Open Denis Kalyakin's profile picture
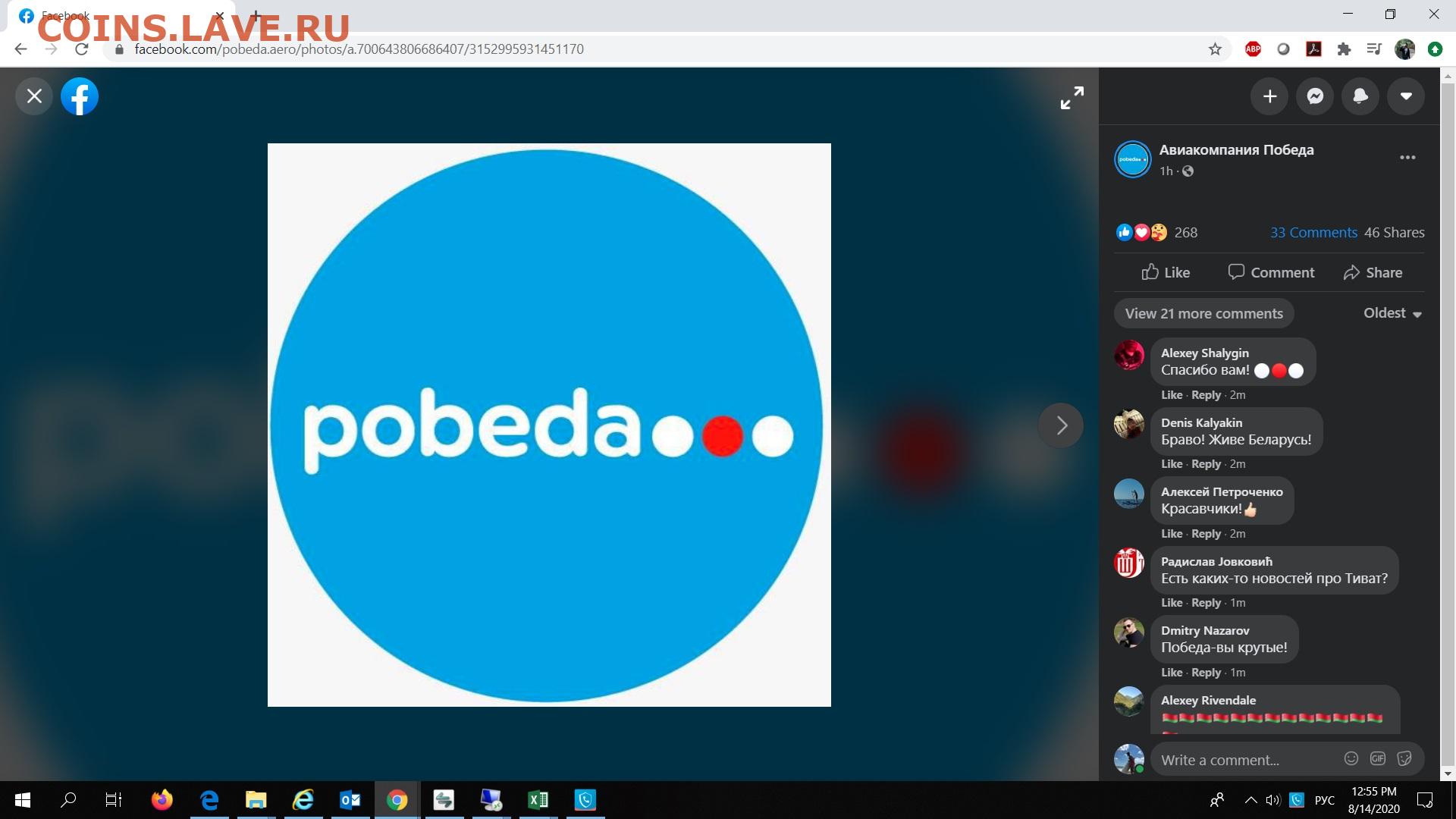Viewport: 1456px width, 819px height. [x=1128, y=423]
